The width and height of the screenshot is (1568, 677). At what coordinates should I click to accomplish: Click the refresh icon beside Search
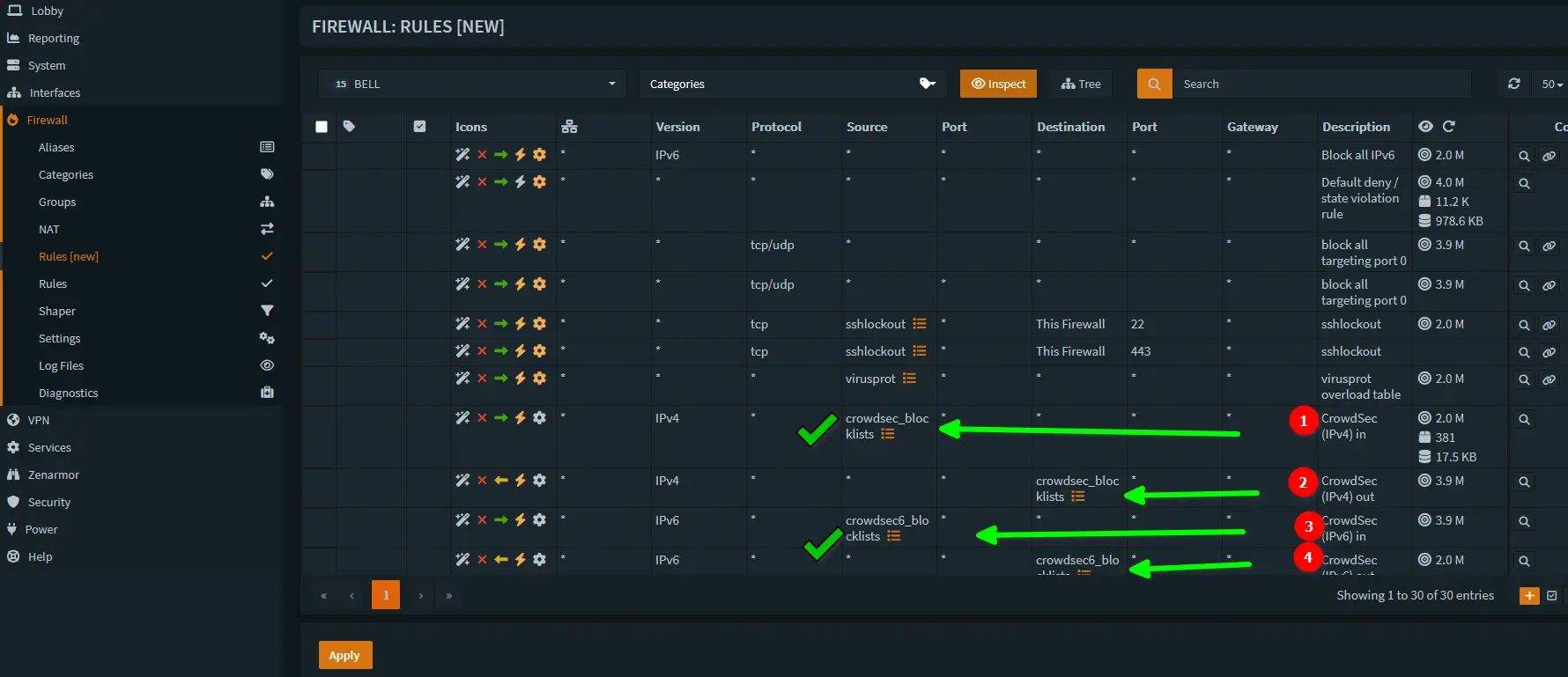(x=1513, y=84)
